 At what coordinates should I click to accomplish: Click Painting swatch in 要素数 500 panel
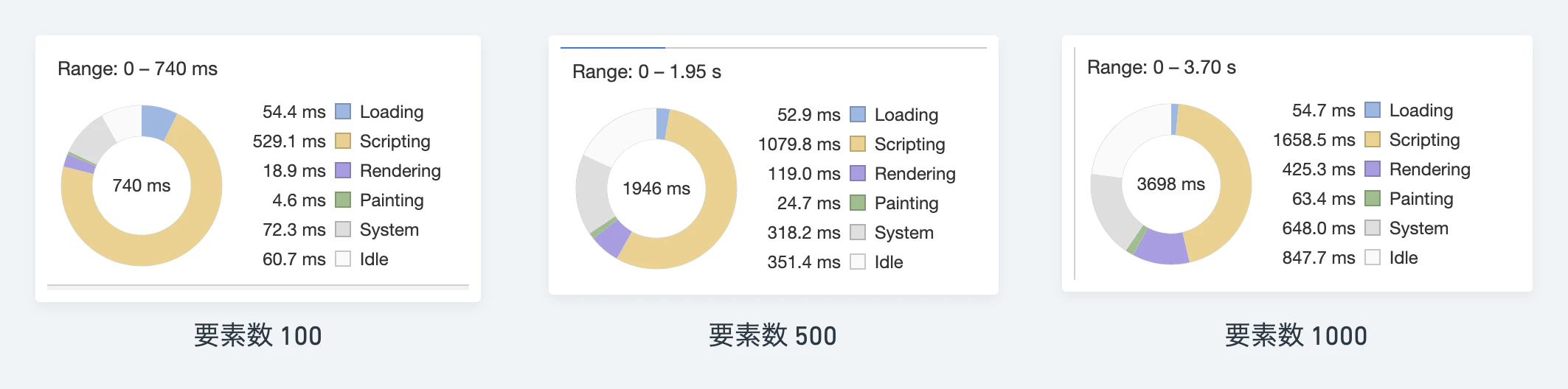coord(858,203)
